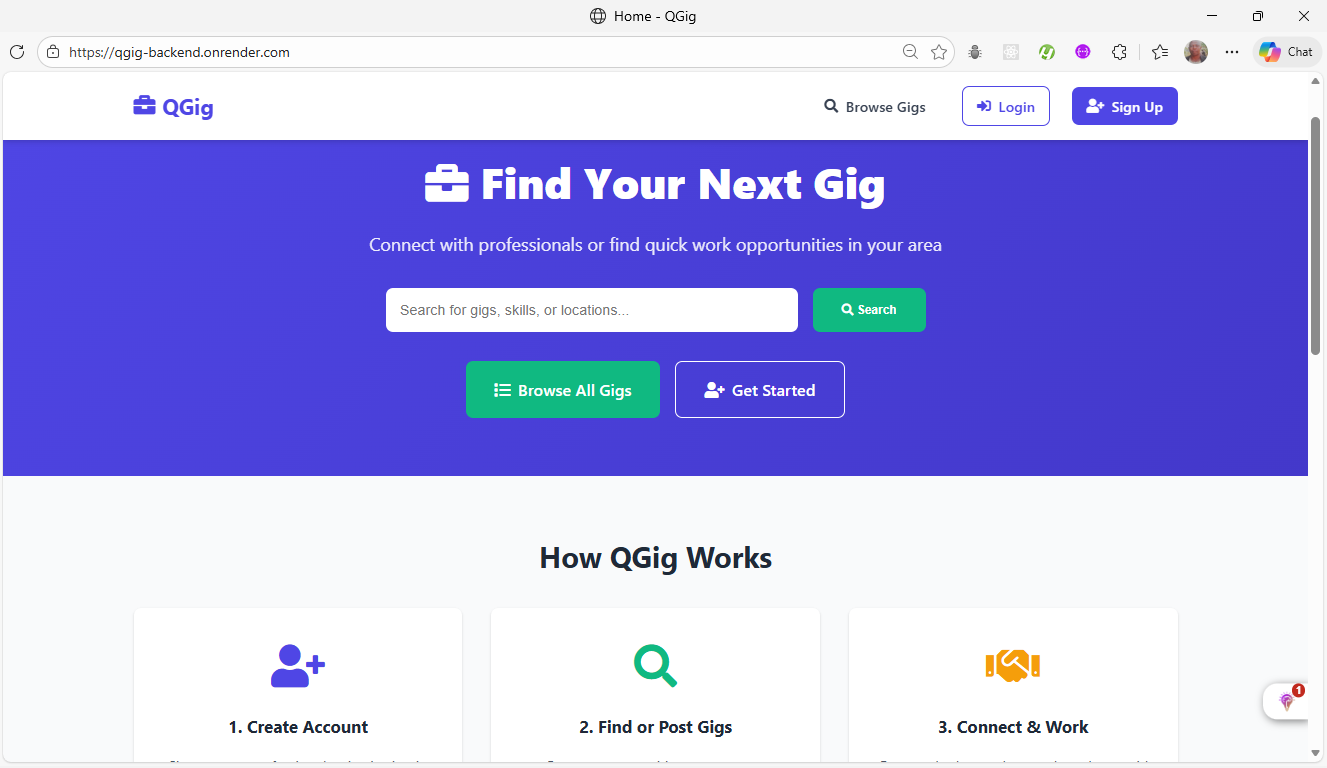
Task: Open the zoom magnifier in the address bar
Action: pos(910,52)
